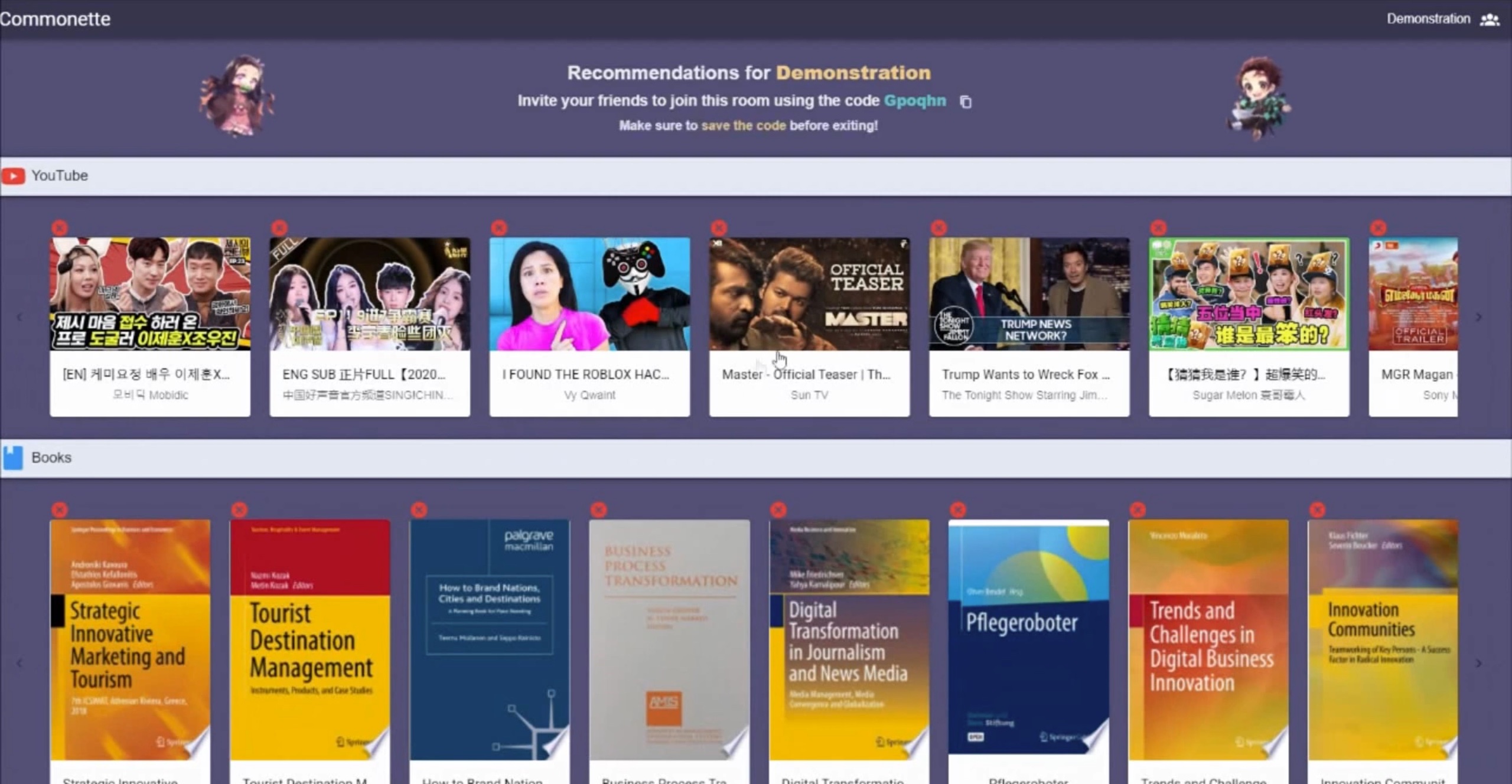This screenshot has width=1512, height=784.
Task: Copy the room code Gpoqhn to the clipboard
Action: (x=966, y=102)
